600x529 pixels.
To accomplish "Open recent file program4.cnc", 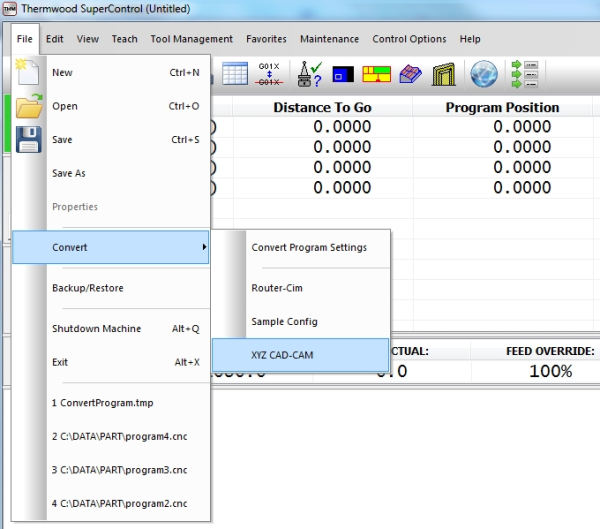I will (111, 436).
